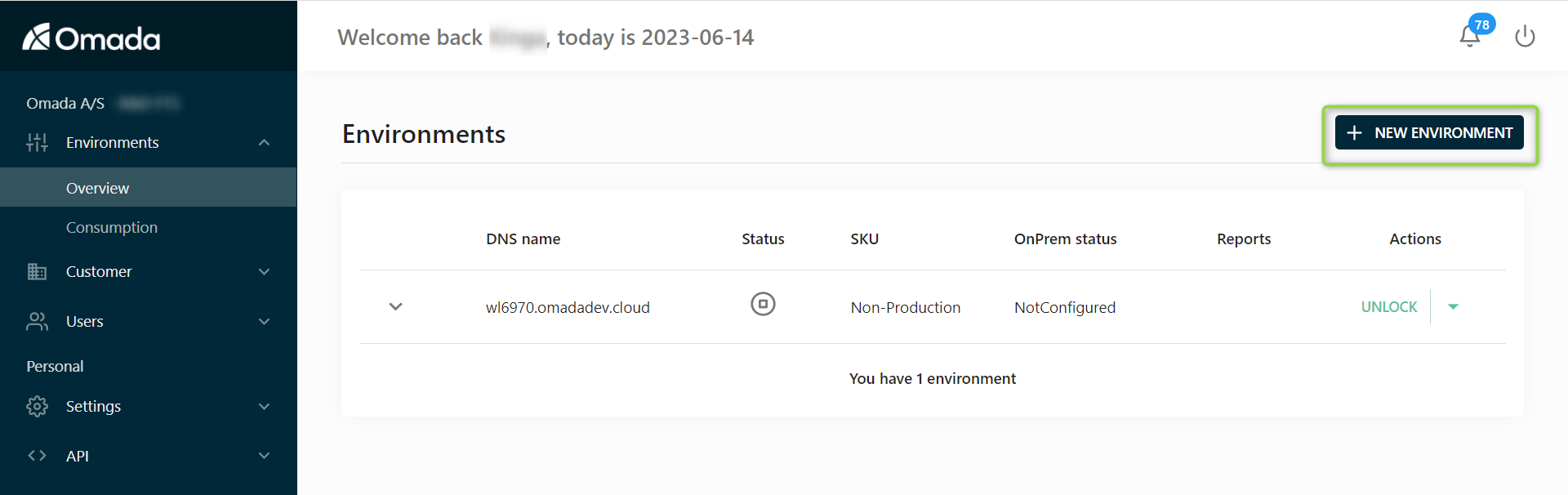This screenshot has height=495, width=1568.
Task: Click the API code brackets icon
Action: 37,456
